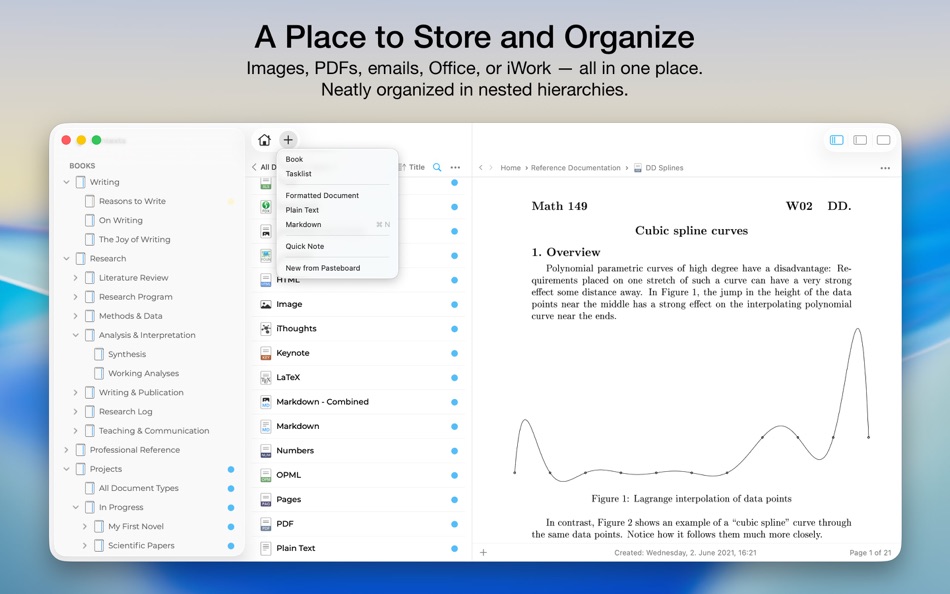This screenshot has width=950, height=594.
Task: Click the LaTeX document icon
Action: (268, 377)
